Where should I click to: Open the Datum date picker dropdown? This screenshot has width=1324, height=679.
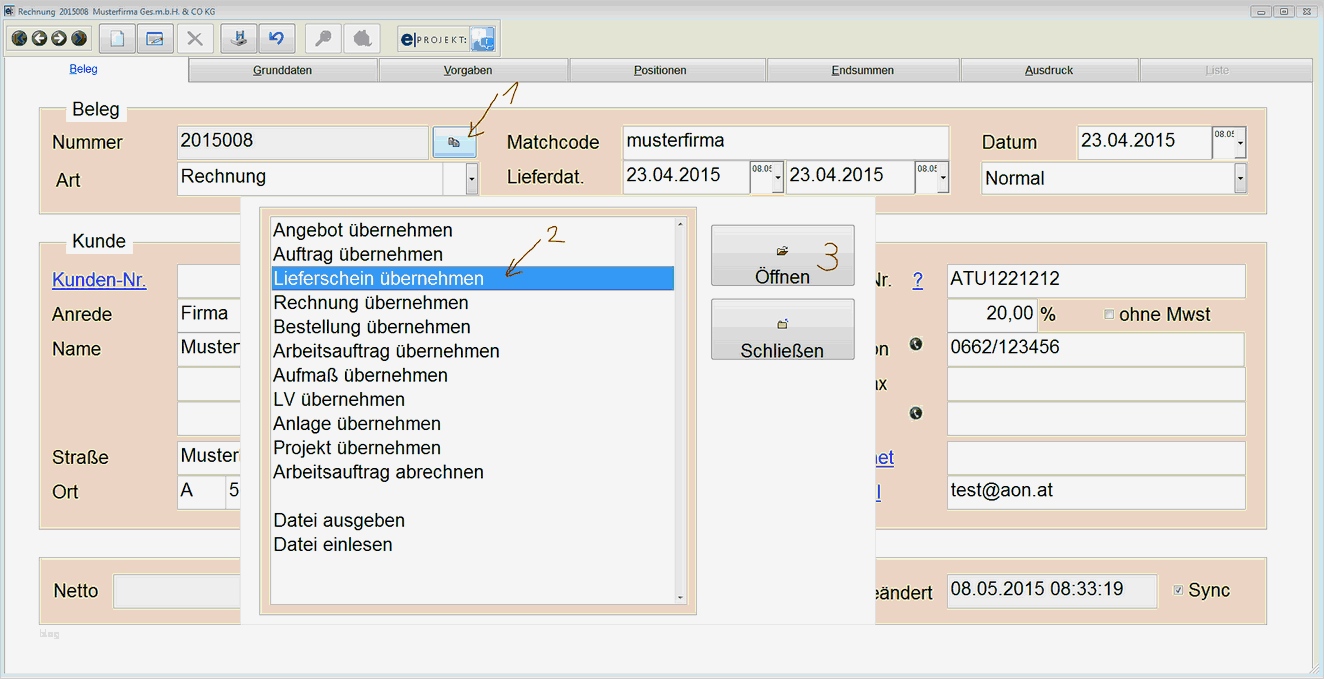point(1239,144)
